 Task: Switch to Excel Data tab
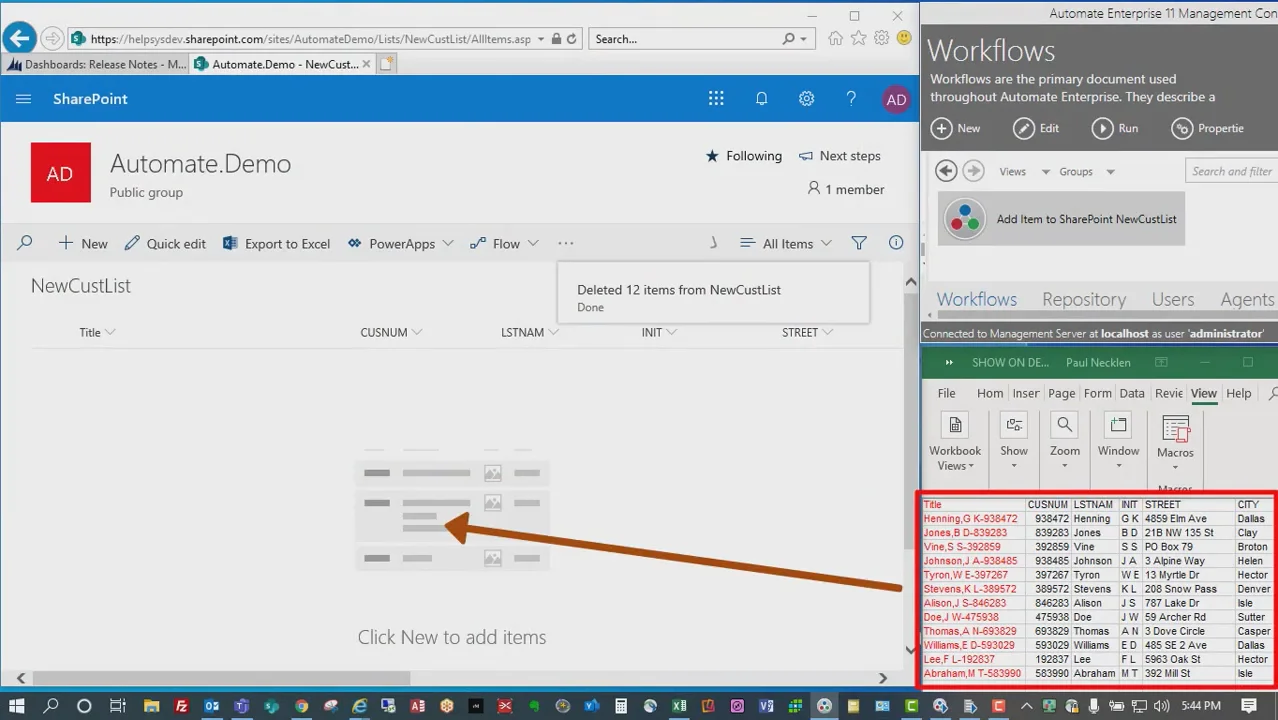(1131, 393)
